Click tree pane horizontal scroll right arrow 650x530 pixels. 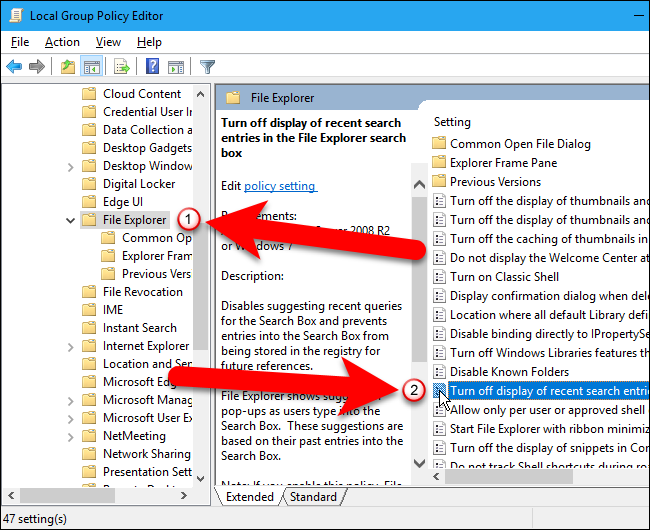pyautogui.click(x=184, y=496)
